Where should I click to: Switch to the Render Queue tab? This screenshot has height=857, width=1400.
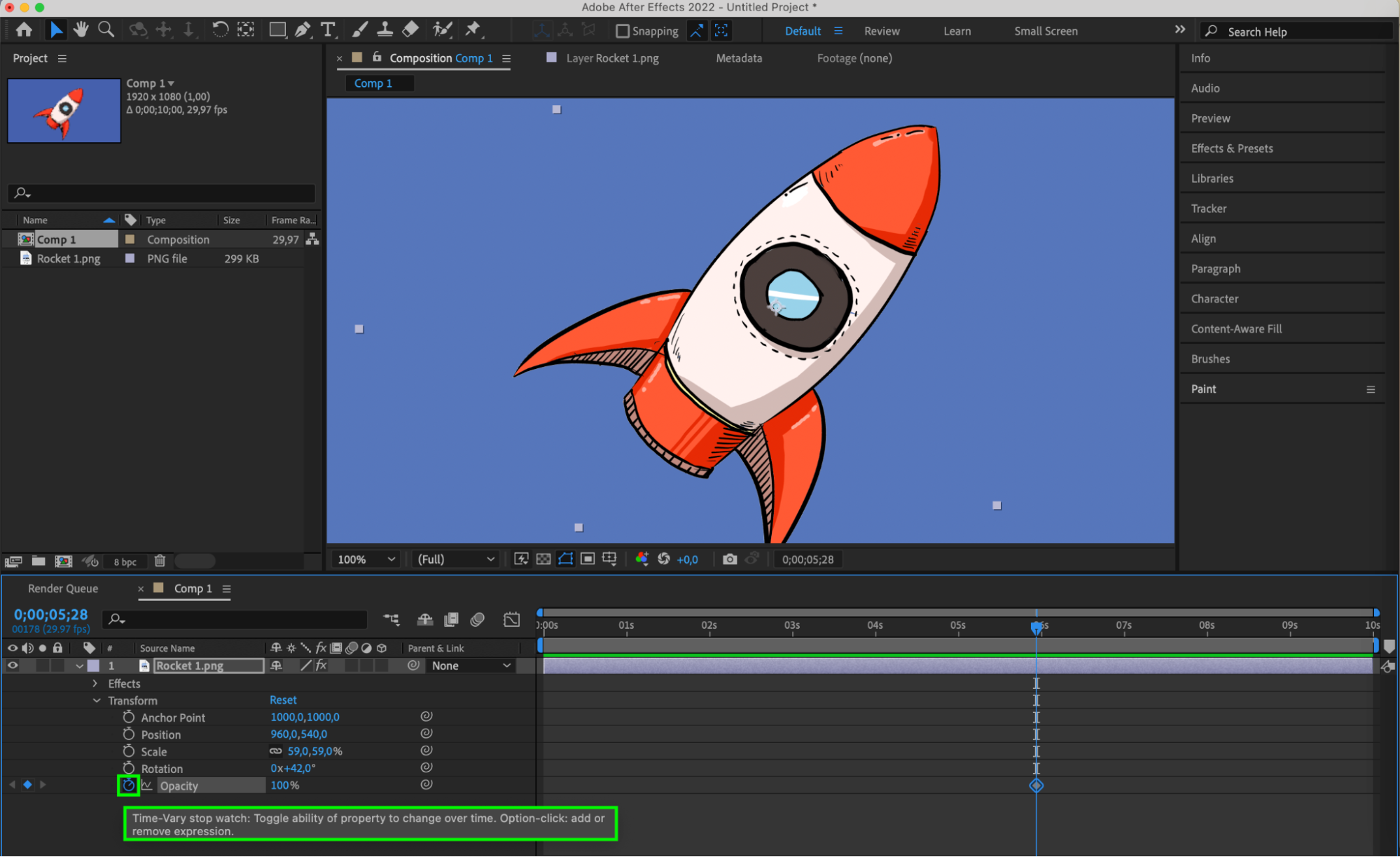point(63,588)
